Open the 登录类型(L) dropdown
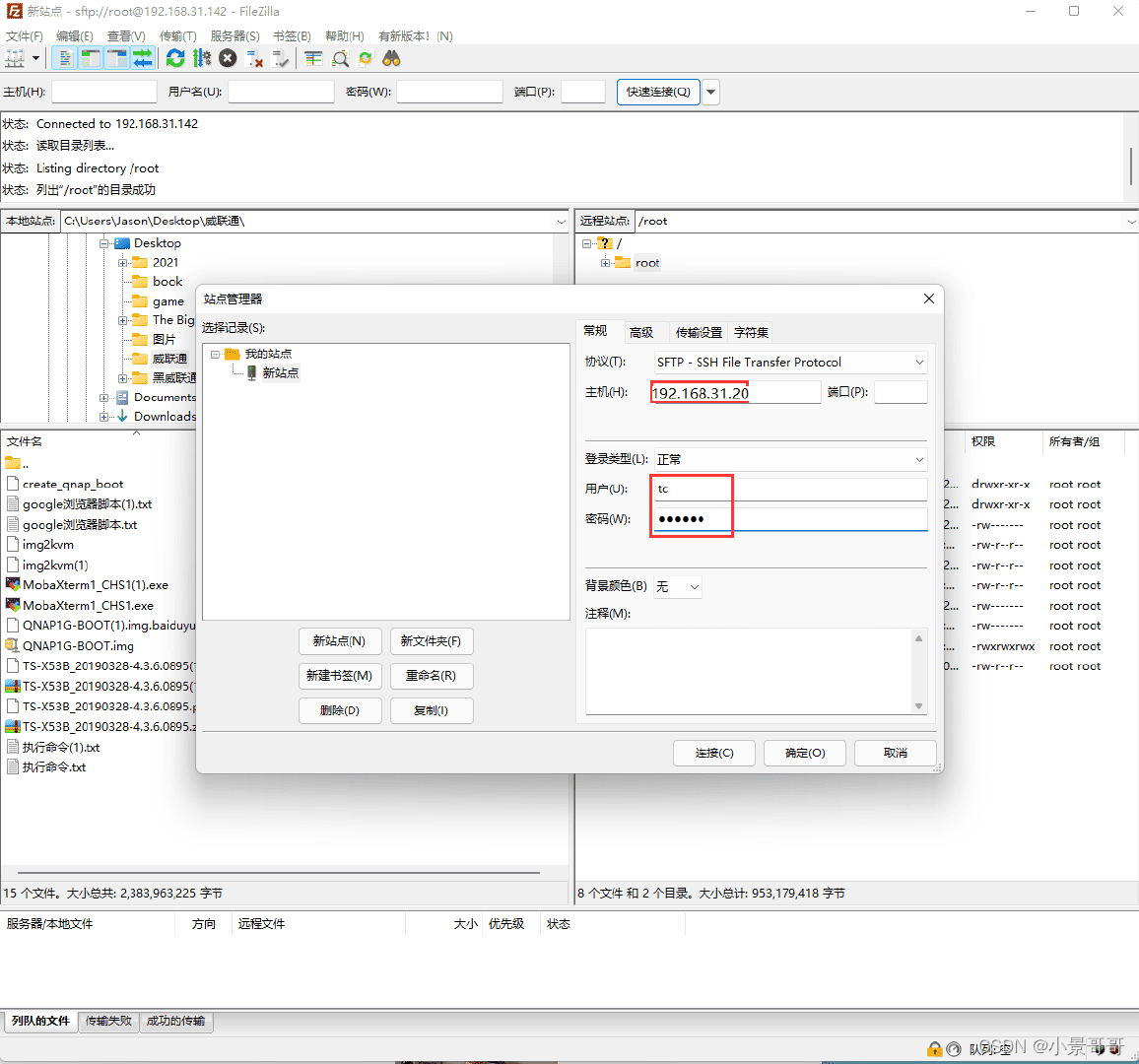Viewport: 1139px width, 1064px height. pyautogui.click(x=790, y=460)
